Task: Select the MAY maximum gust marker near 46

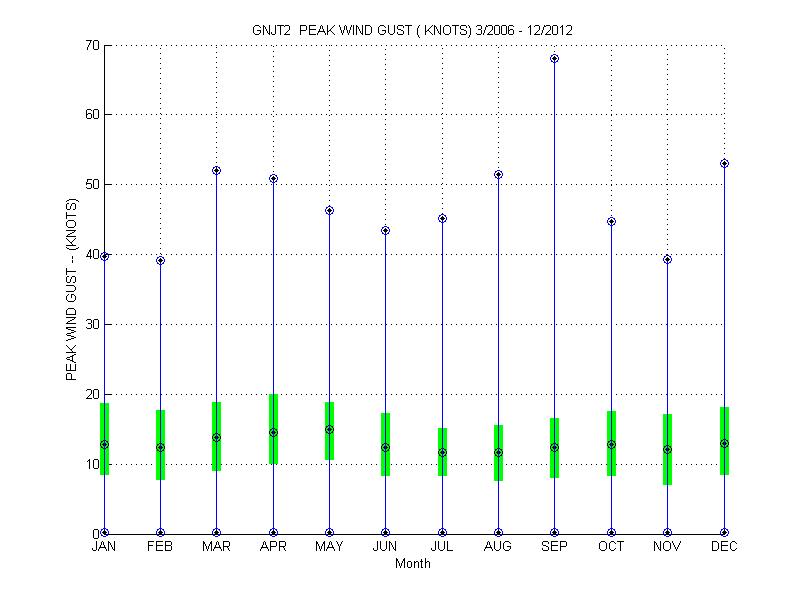Action: 330,210
